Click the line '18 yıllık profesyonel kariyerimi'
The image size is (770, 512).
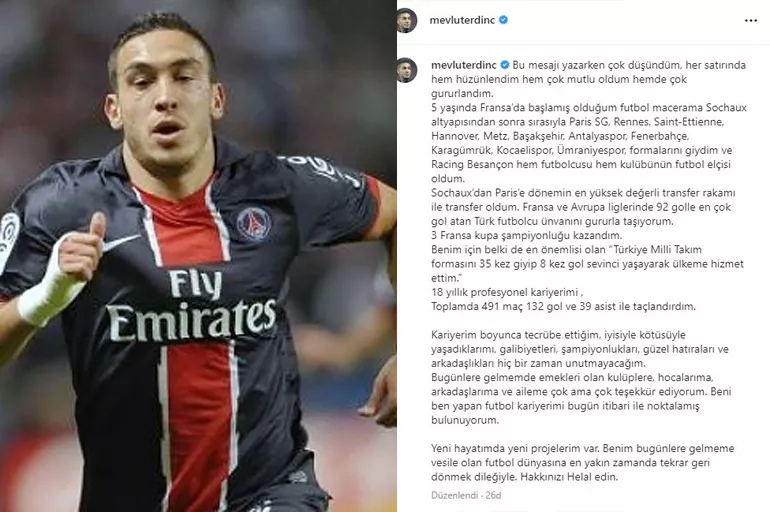coord(507,293)
